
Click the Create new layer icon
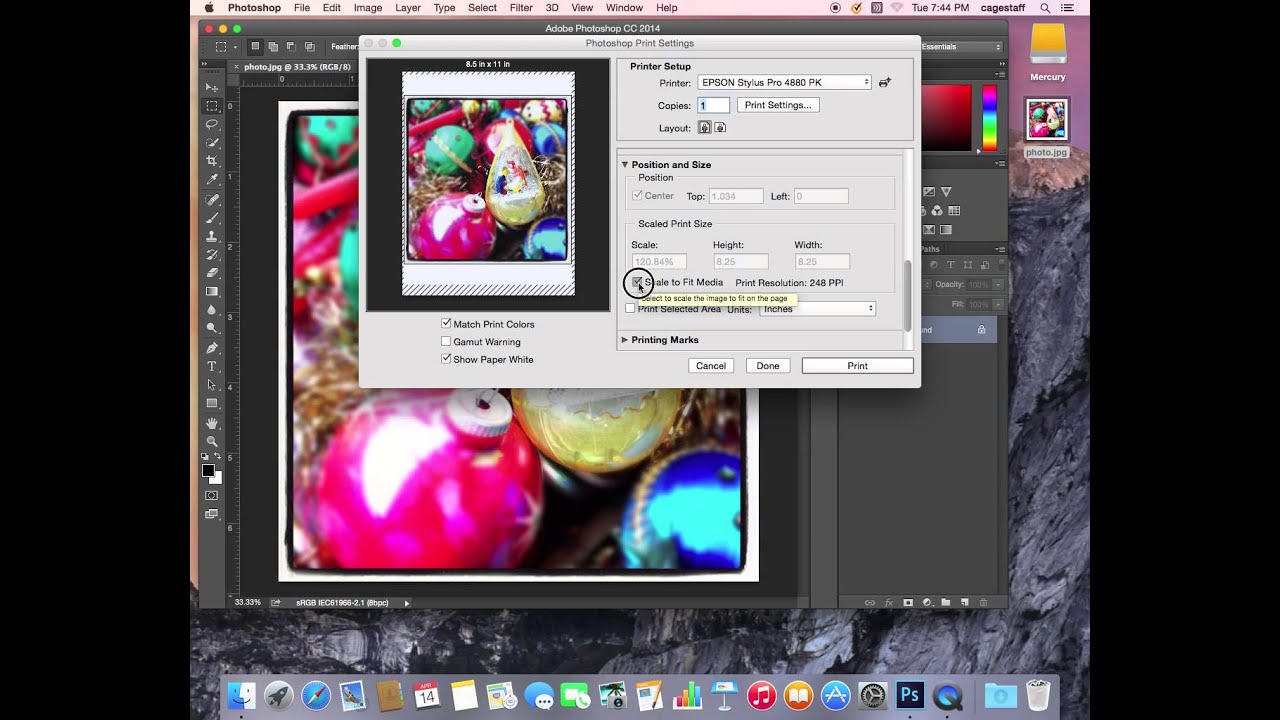(x=964, y=602)
